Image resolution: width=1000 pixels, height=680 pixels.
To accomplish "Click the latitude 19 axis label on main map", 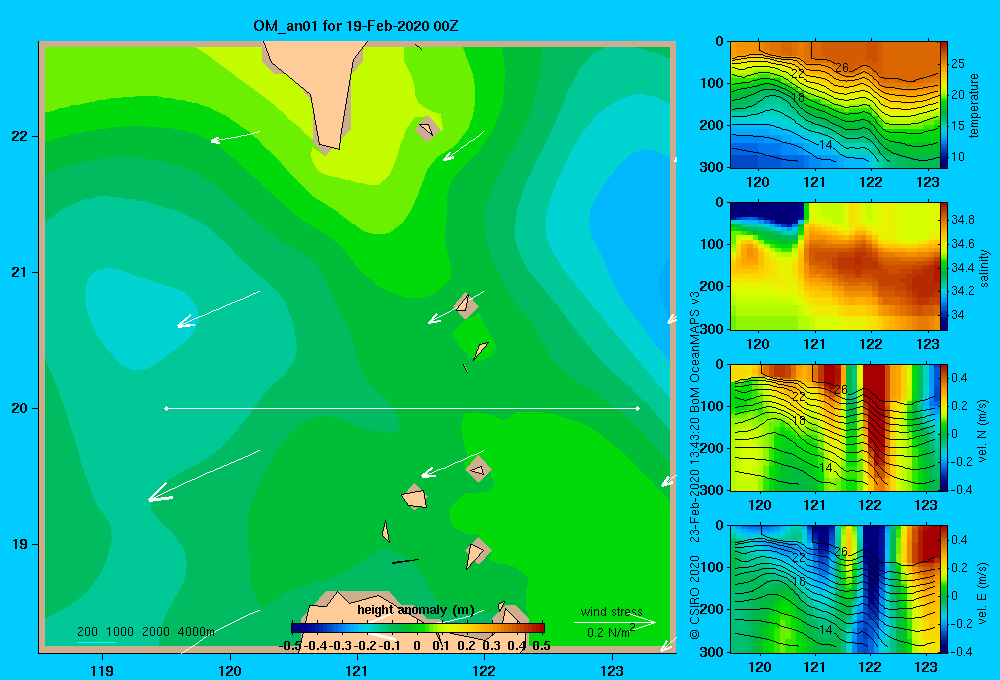I will pos(19,544).
